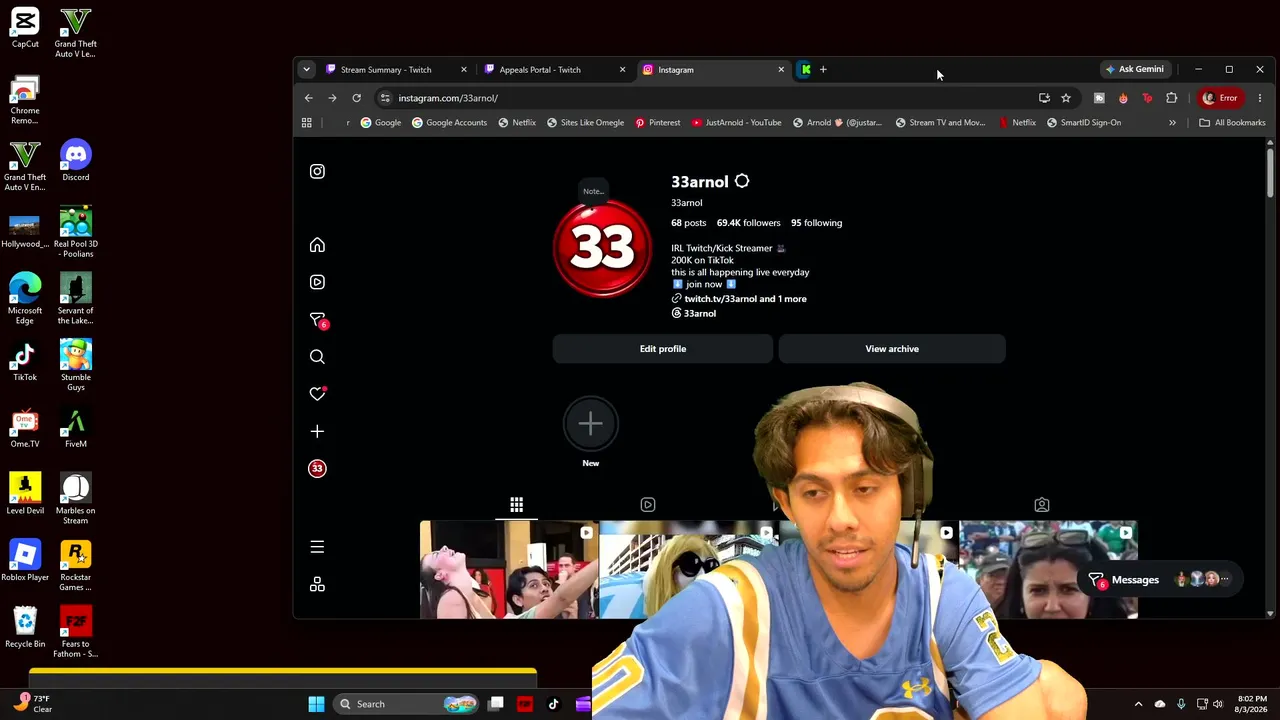Screen dimensions: 1280x720
Task: Click Edit profile button
Action: 663,349
